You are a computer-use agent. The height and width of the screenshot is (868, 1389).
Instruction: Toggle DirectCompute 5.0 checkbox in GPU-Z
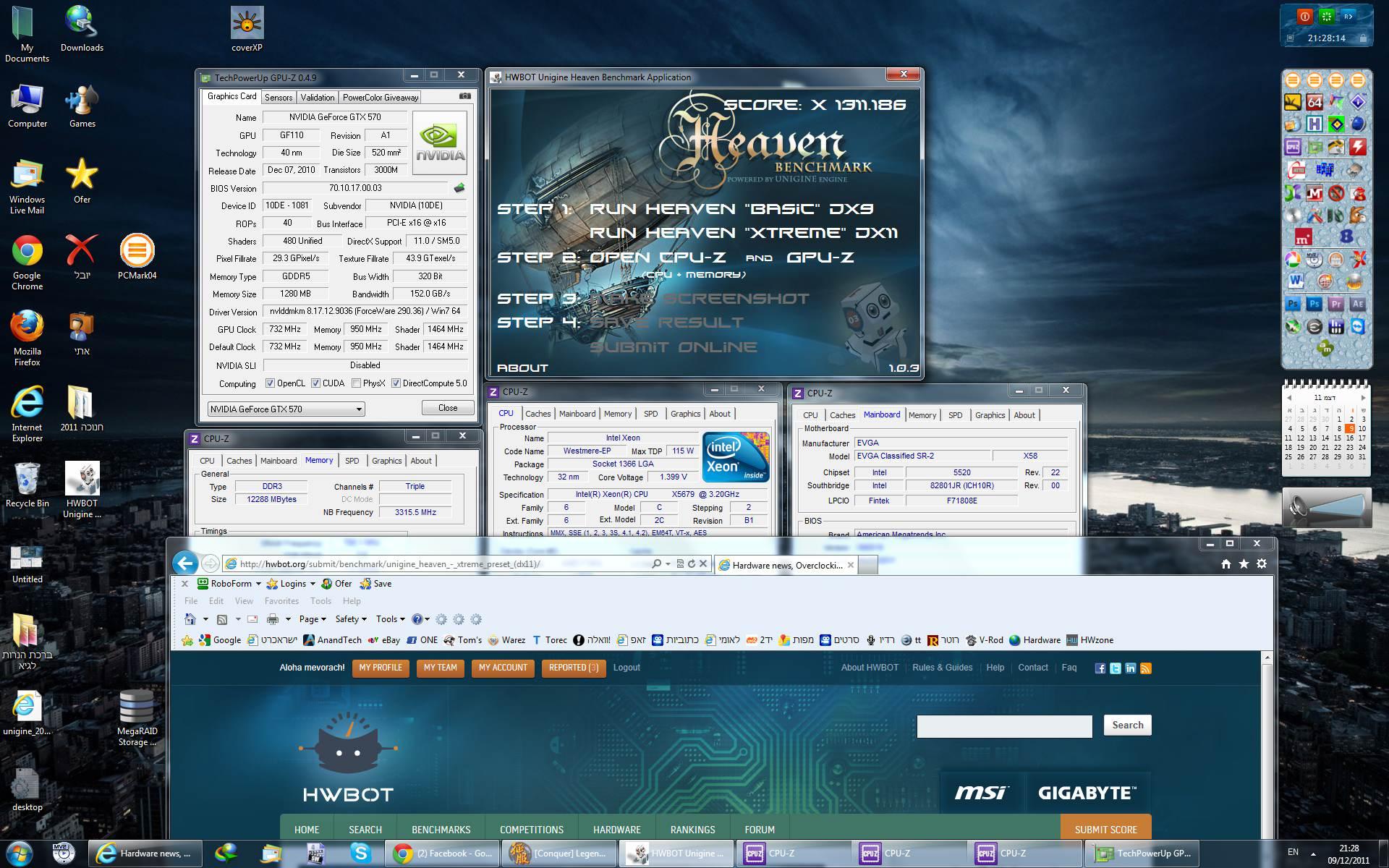coord(396,383)
